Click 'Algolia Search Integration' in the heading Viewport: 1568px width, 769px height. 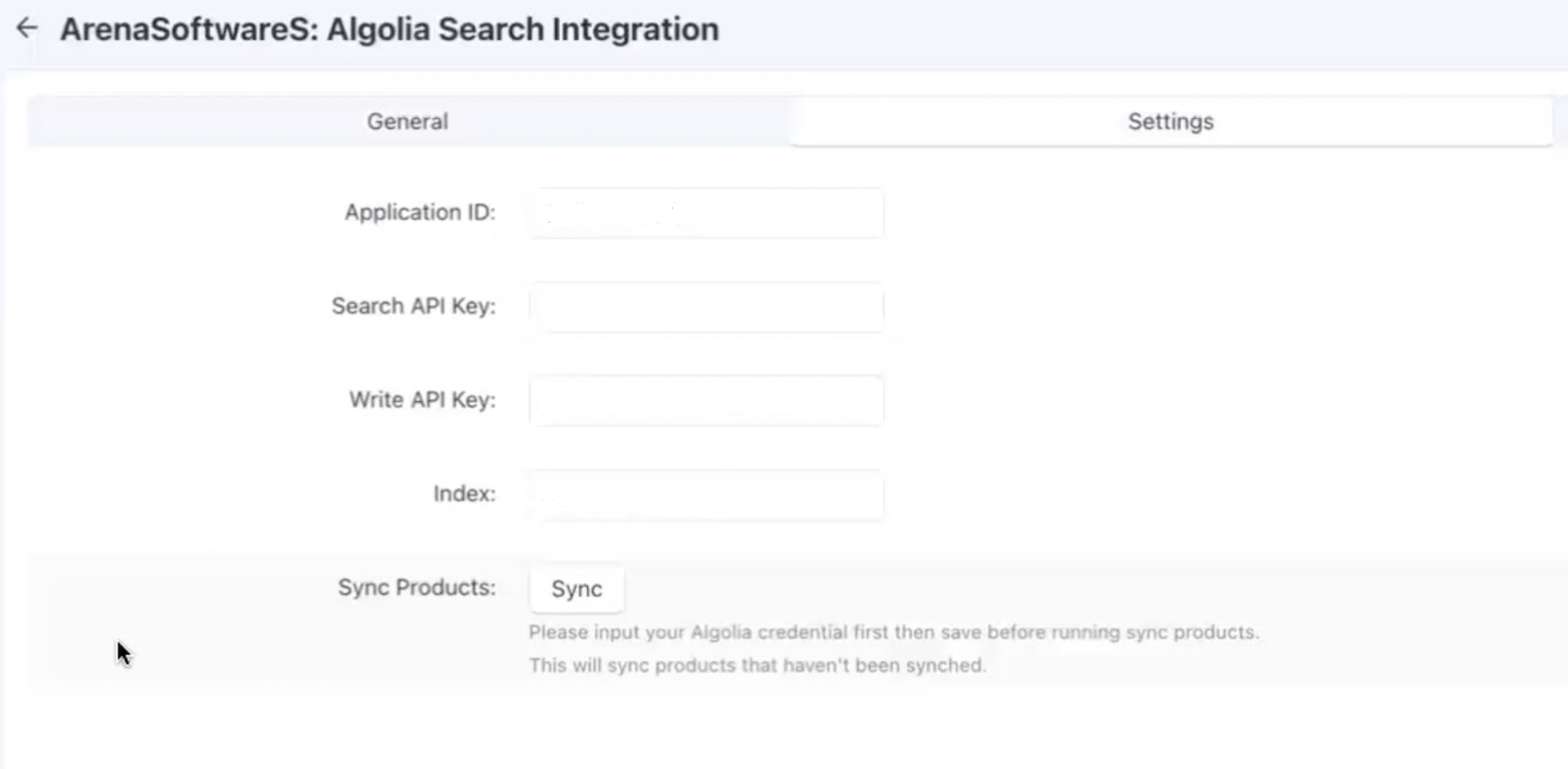(523, 30)
